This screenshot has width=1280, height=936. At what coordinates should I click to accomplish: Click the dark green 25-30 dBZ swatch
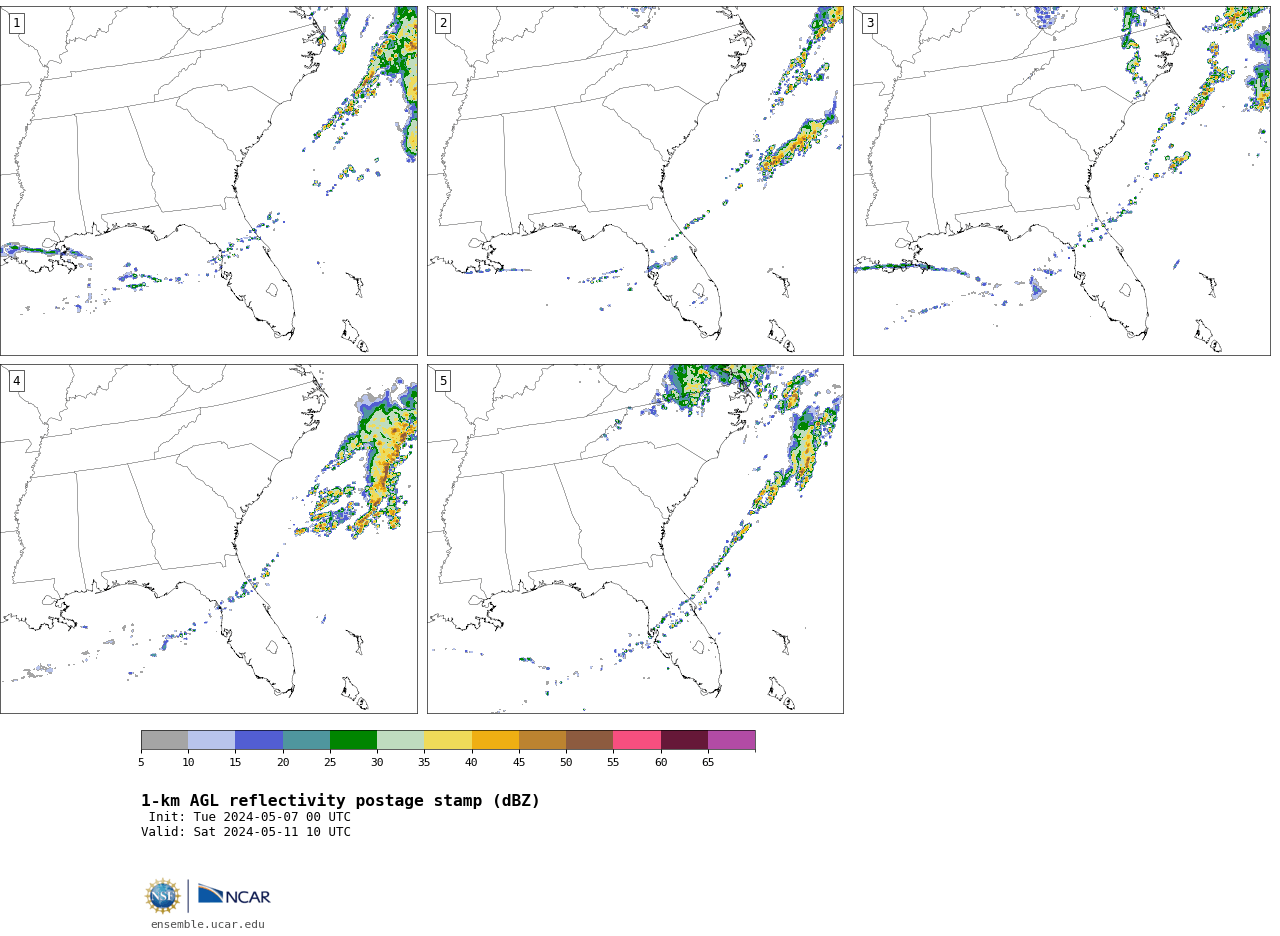353,740
